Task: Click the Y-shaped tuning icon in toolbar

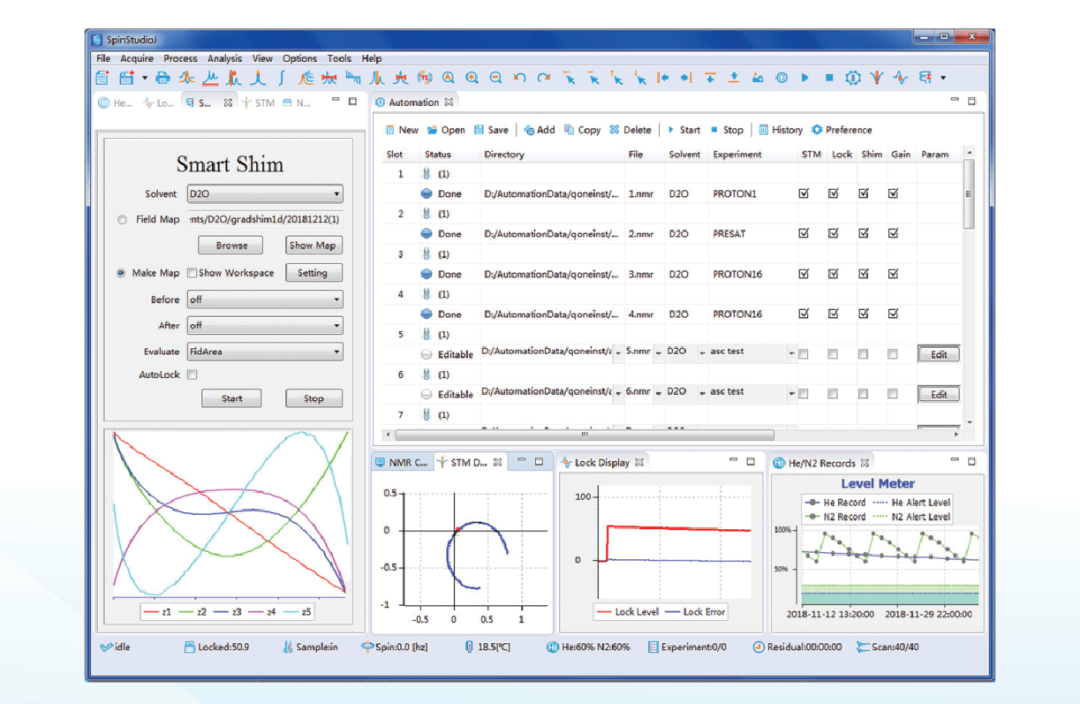Action: click(877, 78)
